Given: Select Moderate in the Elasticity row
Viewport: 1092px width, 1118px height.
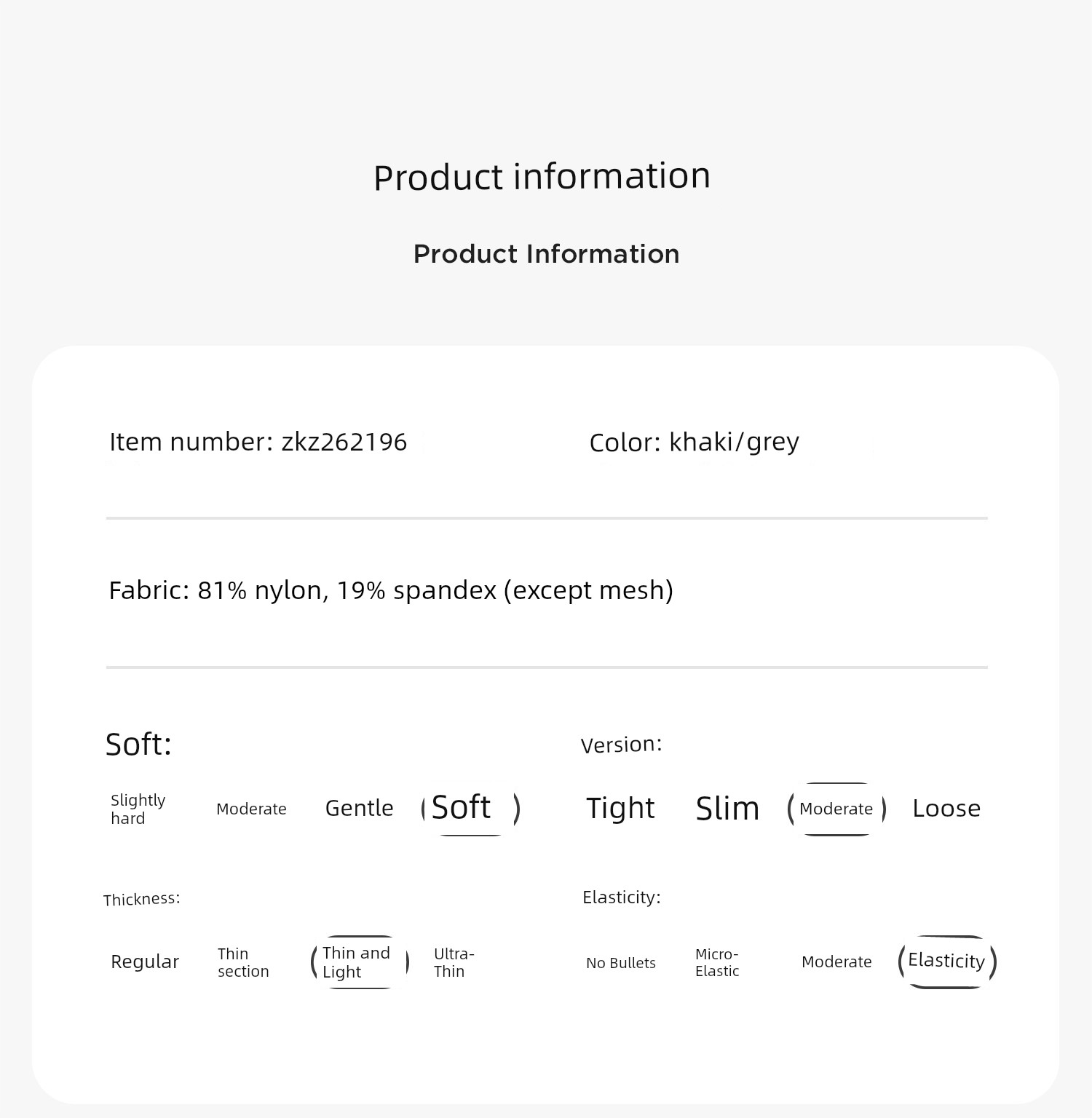Looking at the screenshot, I should (836, 962).
